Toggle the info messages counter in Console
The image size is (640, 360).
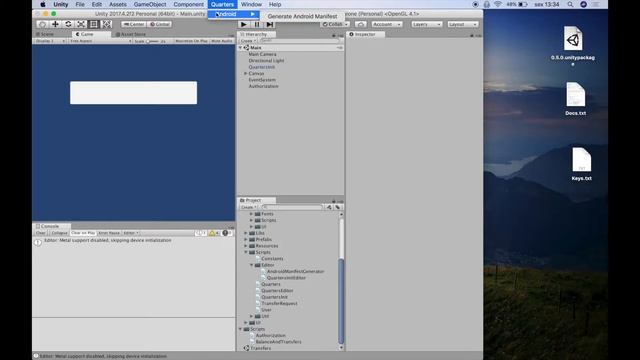tap(201, 233)
